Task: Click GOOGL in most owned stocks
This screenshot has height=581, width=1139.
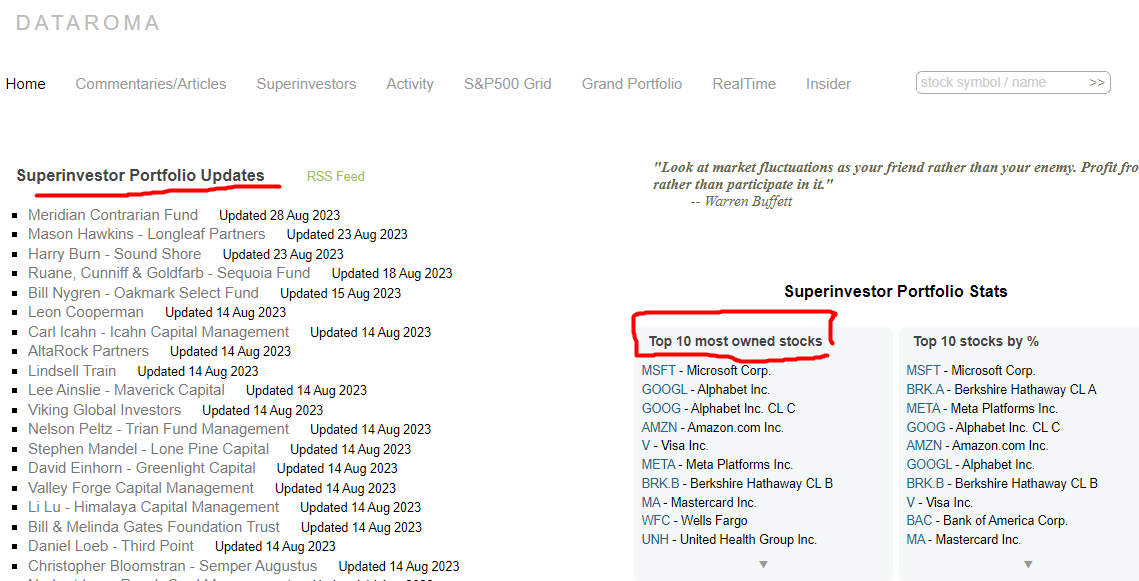Action: (x=664, y=389)
